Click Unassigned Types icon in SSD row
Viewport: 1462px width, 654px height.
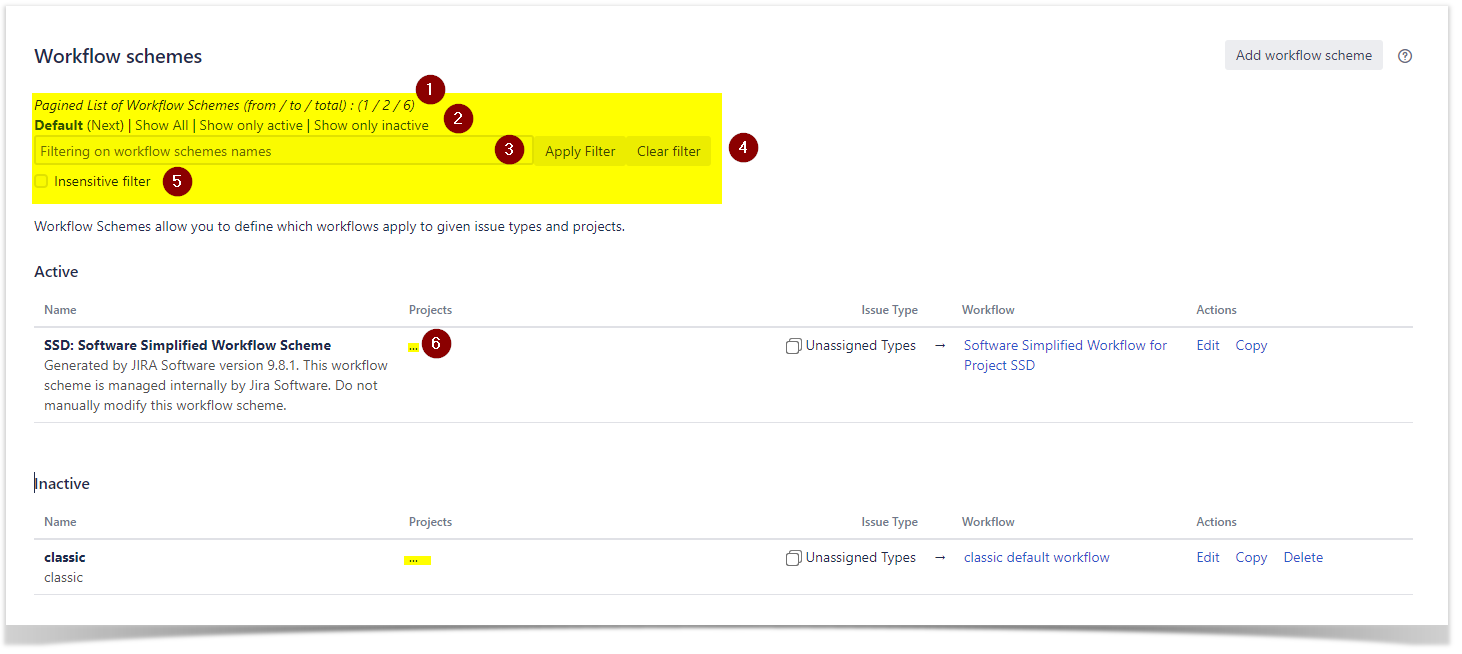coord(793,346)
